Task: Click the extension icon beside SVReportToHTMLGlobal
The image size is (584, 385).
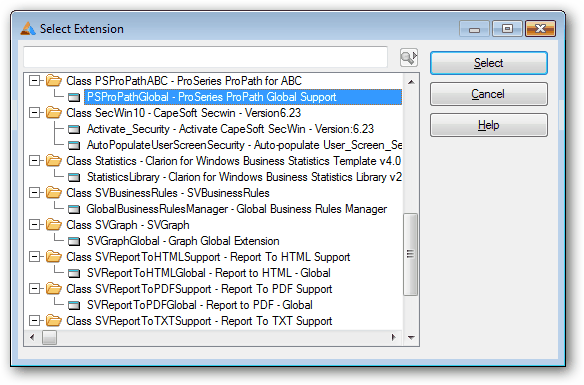Action: pyautogui.click(x=74, y=274)
